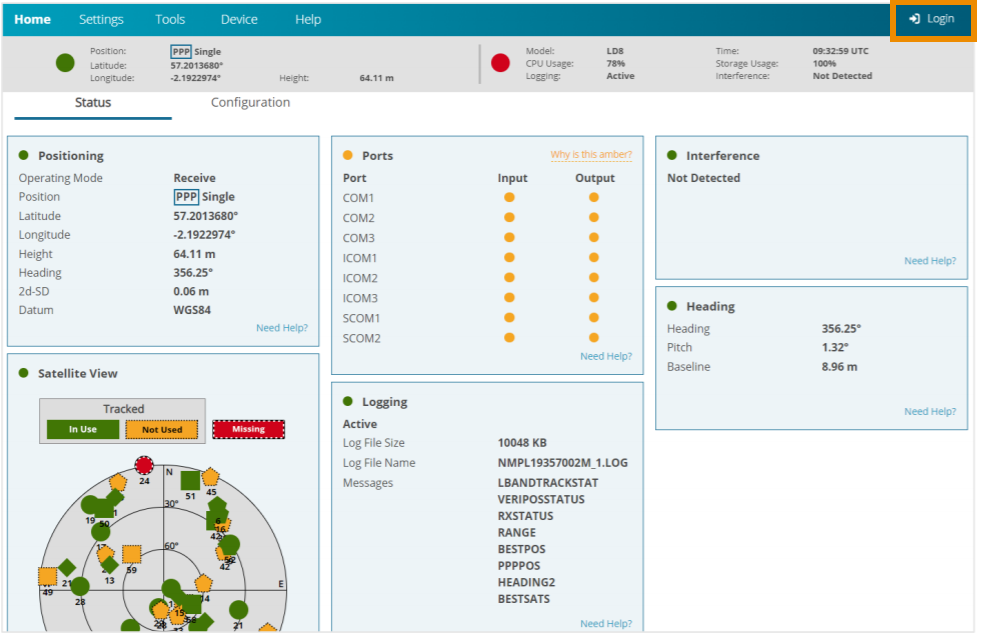This screenshot has height=641, width=983.
Task: Open the Home menu
Action: pos(33,19)
